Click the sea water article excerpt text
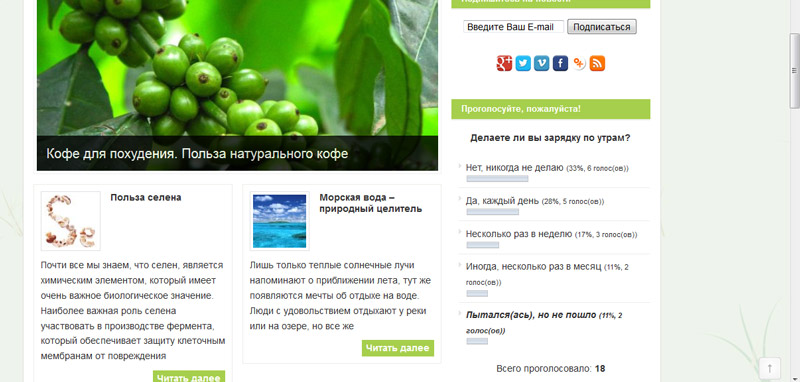This screenshot has height=382, width=800. (x=341, y=295)
